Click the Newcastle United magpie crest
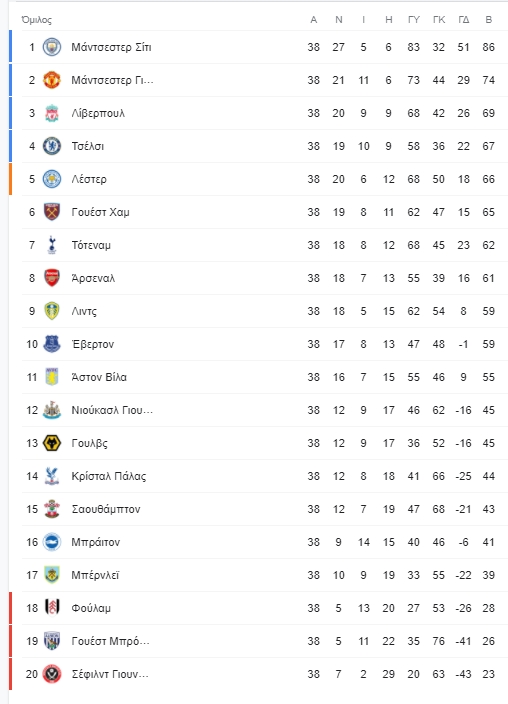 pyautogui.click(x=52, y=410)
